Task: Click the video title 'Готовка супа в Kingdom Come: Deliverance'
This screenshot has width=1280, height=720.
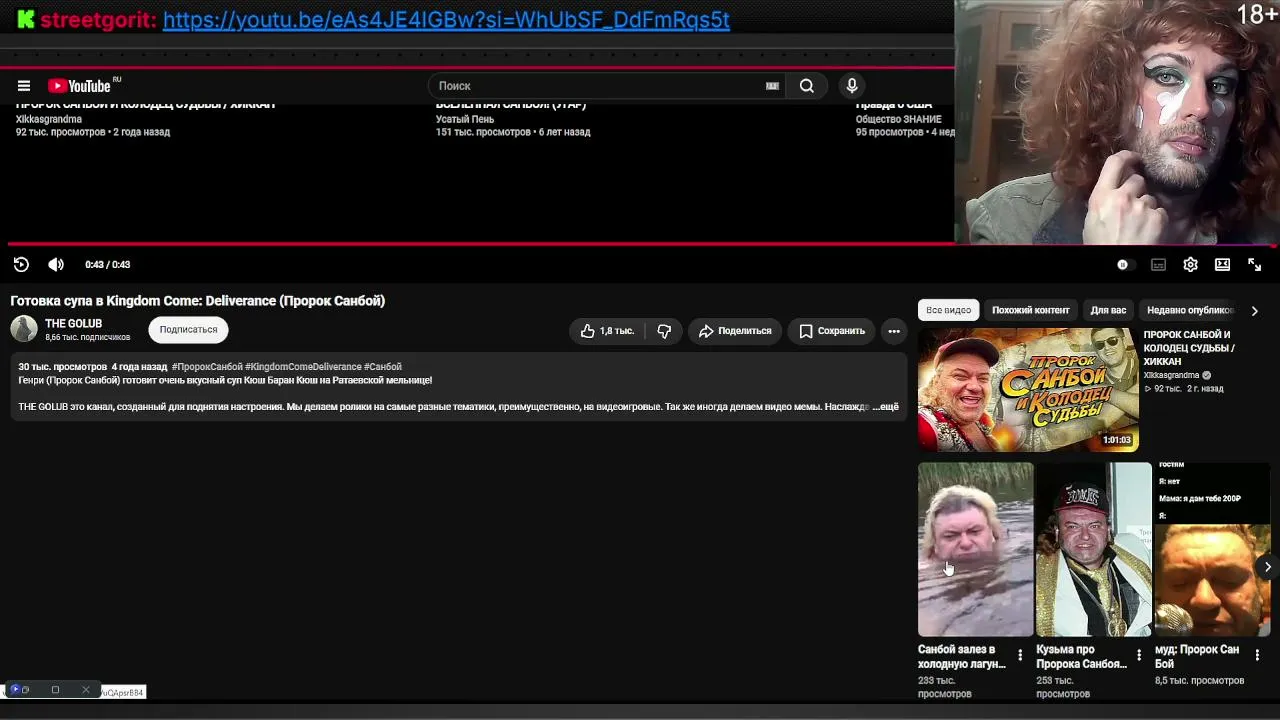Action: (x=197, y=301)
